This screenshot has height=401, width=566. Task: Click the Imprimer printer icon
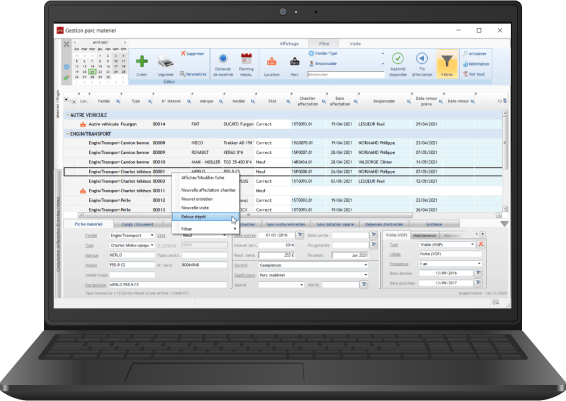(x=165, y=62)
